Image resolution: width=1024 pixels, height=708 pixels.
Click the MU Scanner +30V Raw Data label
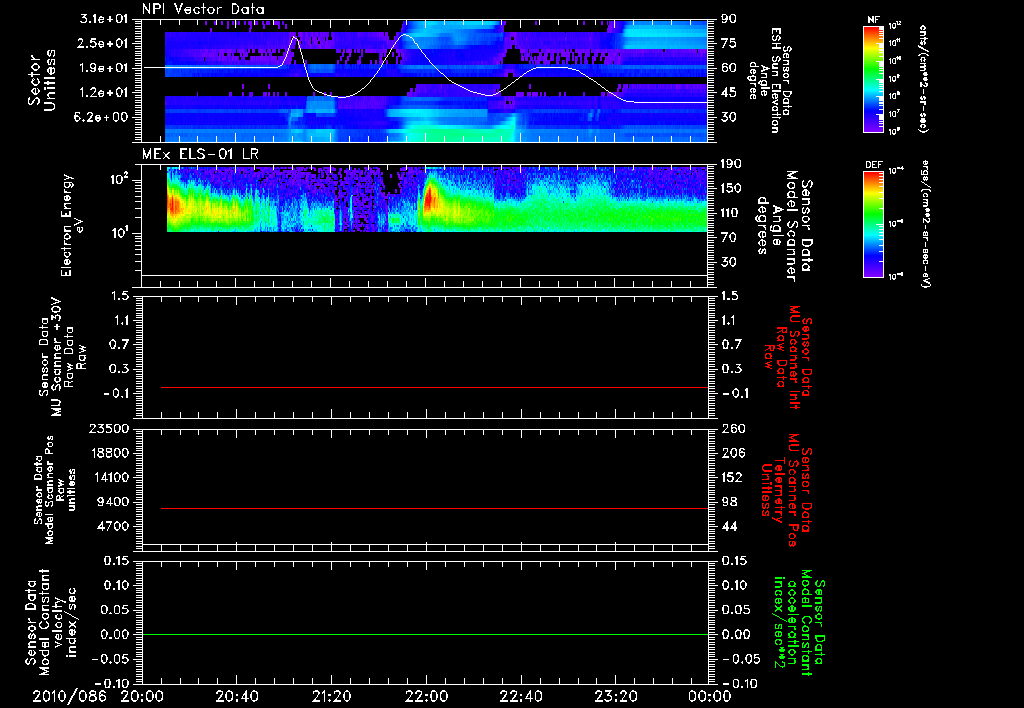coord(62,357)
